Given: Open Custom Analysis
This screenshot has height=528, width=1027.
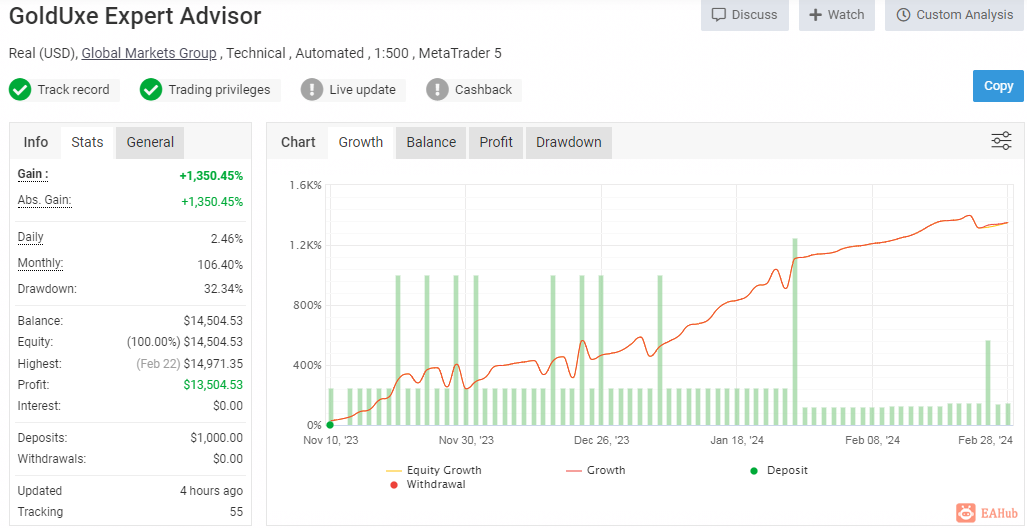Looking at the screenshot, I should coord(954,14).
